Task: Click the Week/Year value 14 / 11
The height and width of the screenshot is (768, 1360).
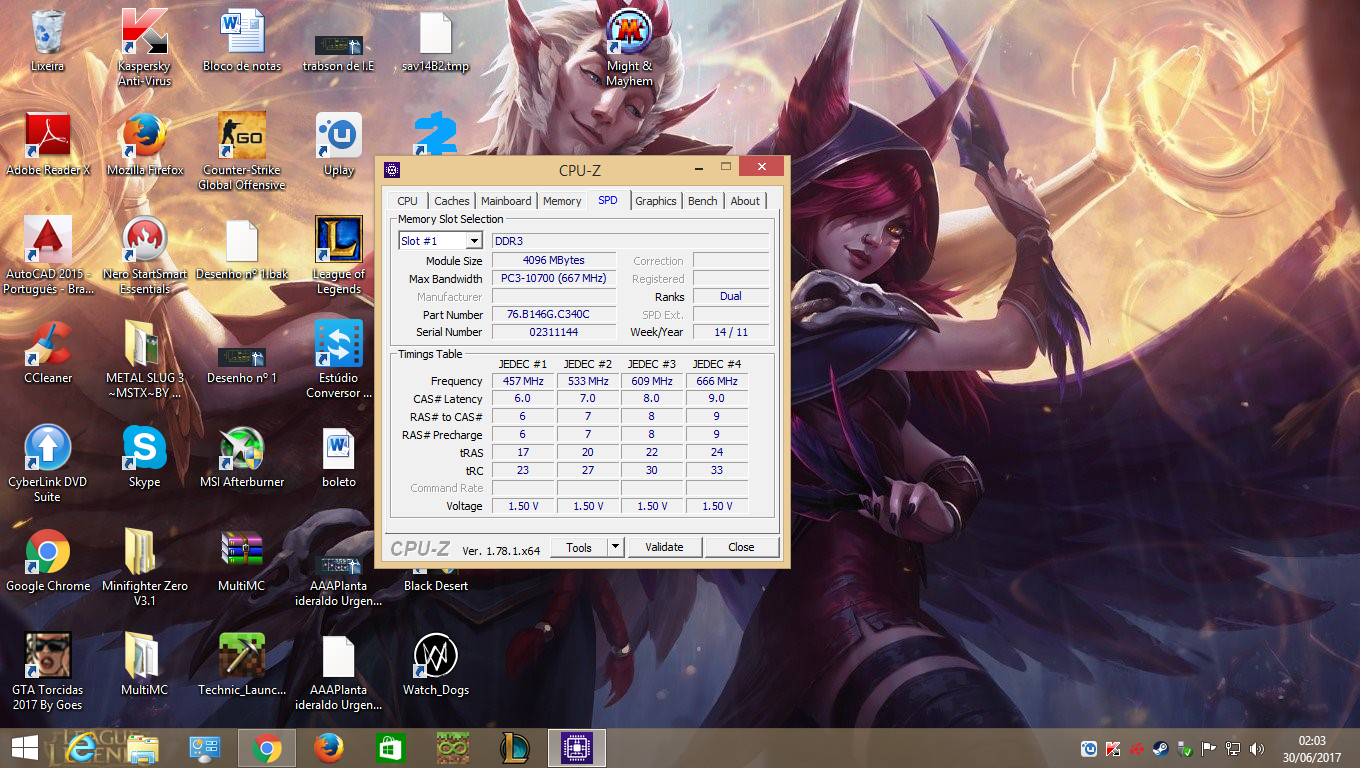Action: pyautogui.click(x=731, y=332)
